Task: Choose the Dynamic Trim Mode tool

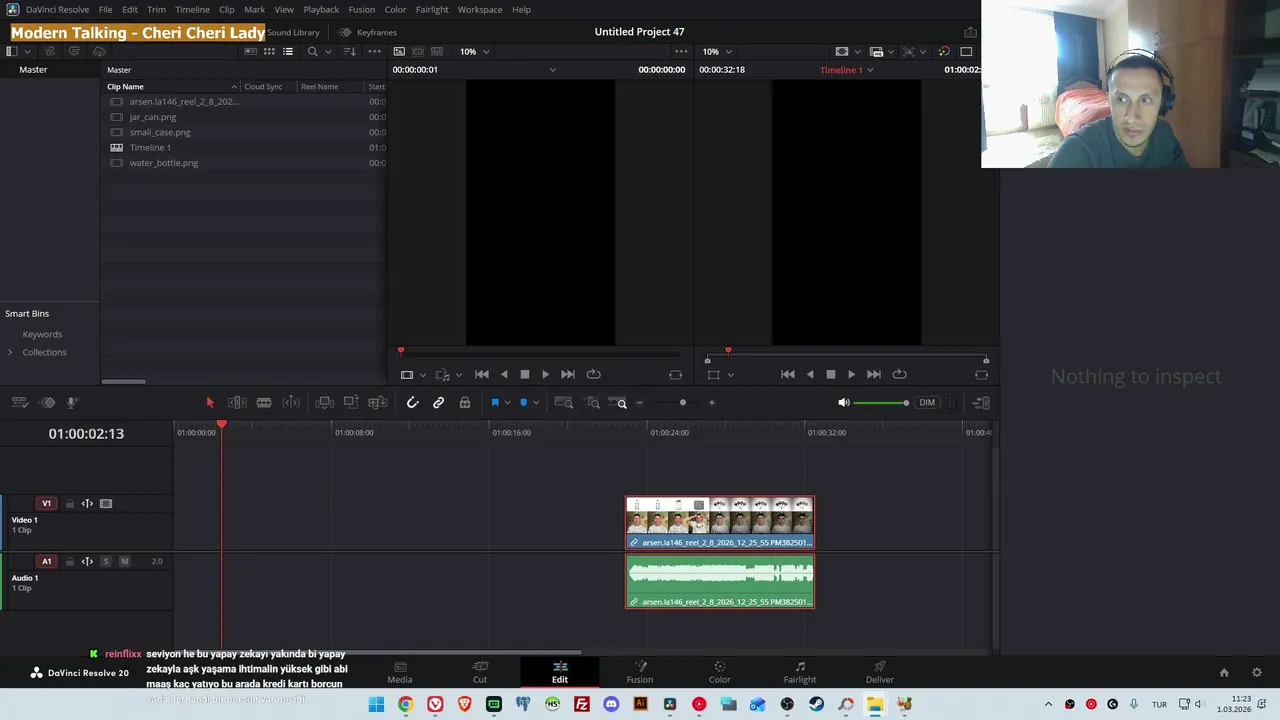Action: [291, 403]
